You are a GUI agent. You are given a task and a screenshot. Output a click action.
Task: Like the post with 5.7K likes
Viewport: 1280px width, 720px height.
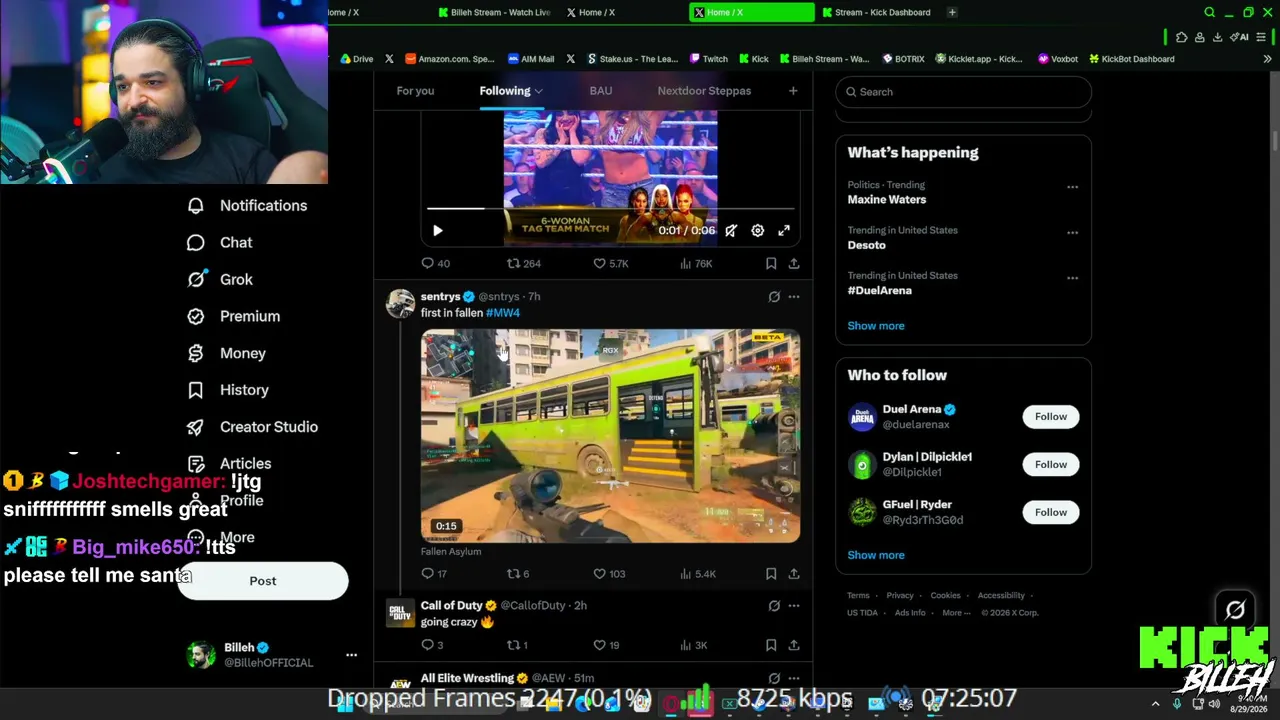[x=611, y=264]
